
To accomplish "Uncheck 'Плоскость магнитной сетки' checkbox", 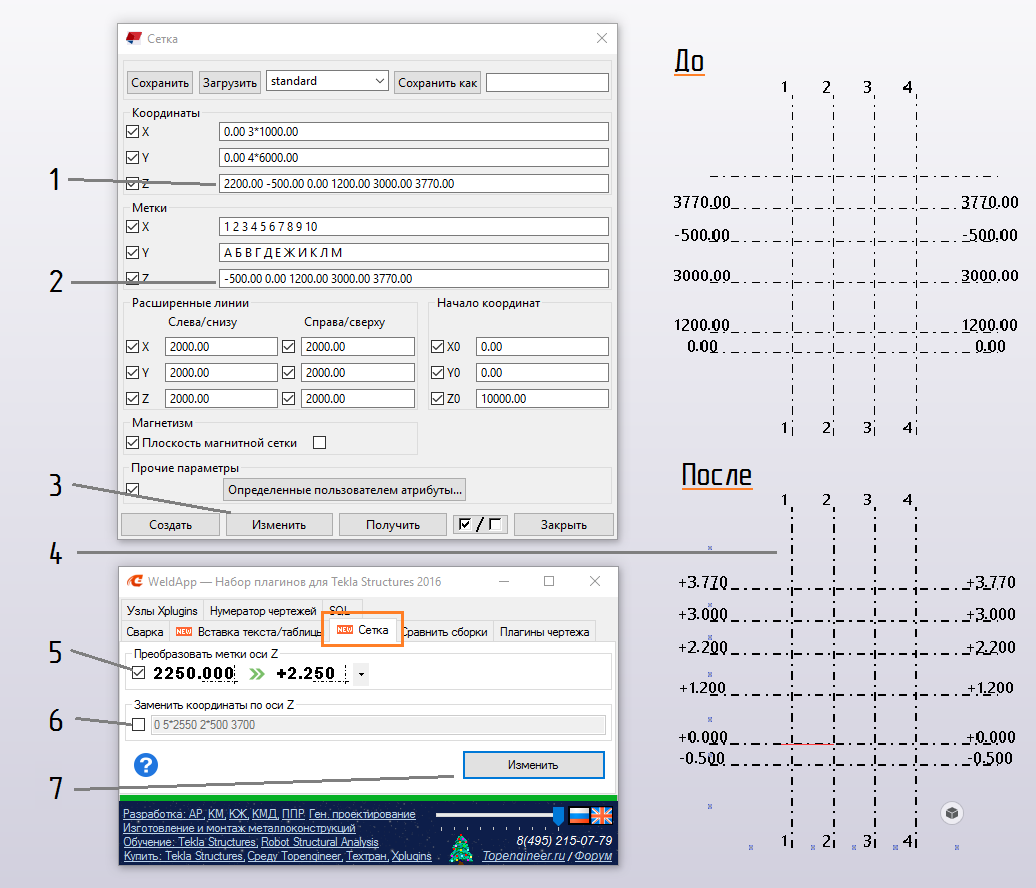I will click(133, 443).
